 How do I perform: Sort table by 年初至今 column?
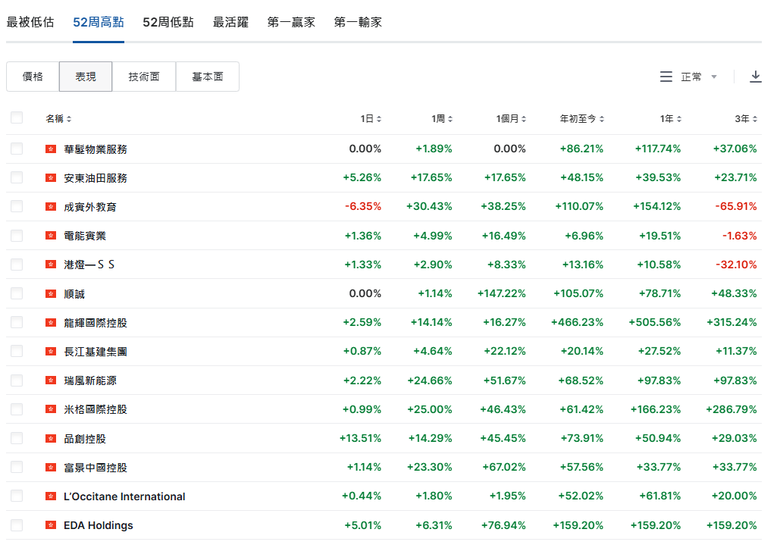(x=582, y=118)
